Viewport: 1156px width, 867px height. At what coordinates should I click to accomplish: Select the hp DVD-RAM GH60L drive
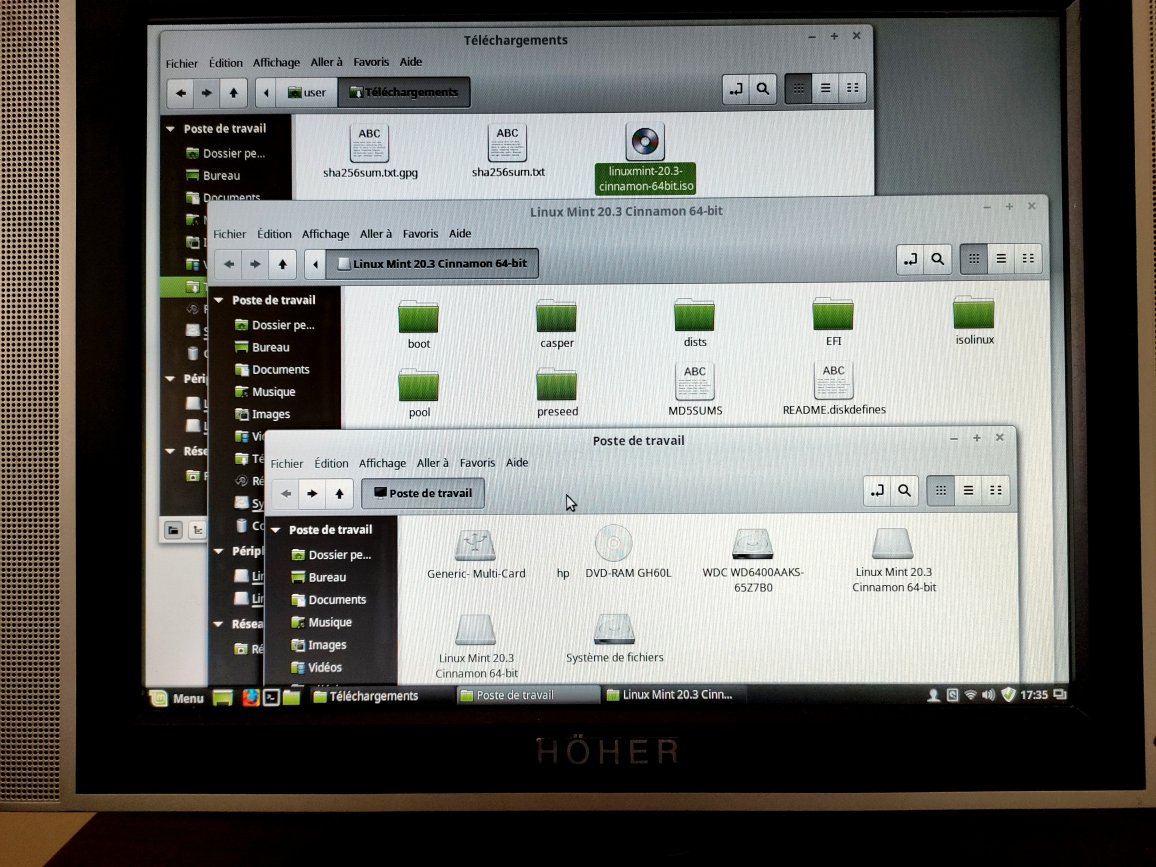pyautogui.click(x=613, y=553)
